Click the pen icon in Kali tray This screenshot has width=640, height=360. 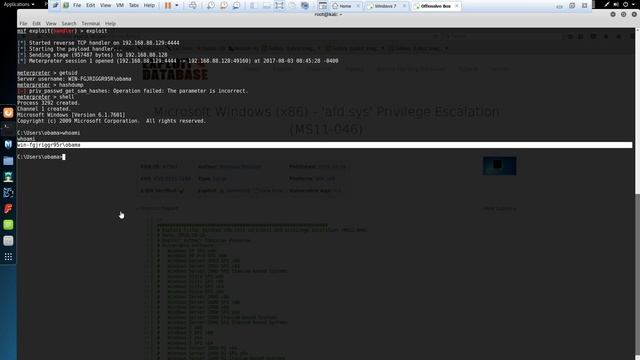607,4
